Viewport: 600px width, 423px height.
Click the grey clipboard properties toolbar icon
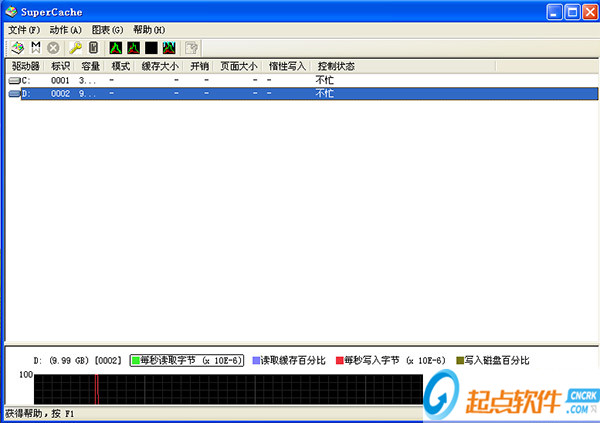93,47
